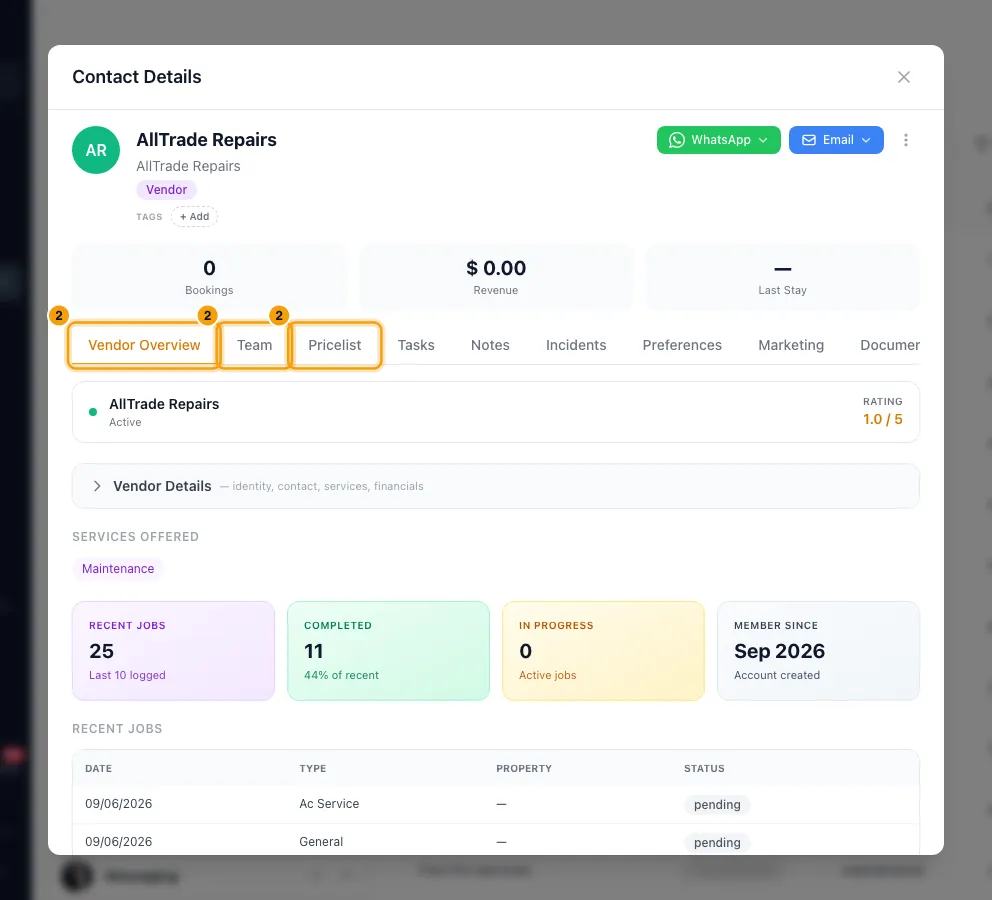
Task: Click the 'Last 10 logged' text
Action: click(127, 675)
